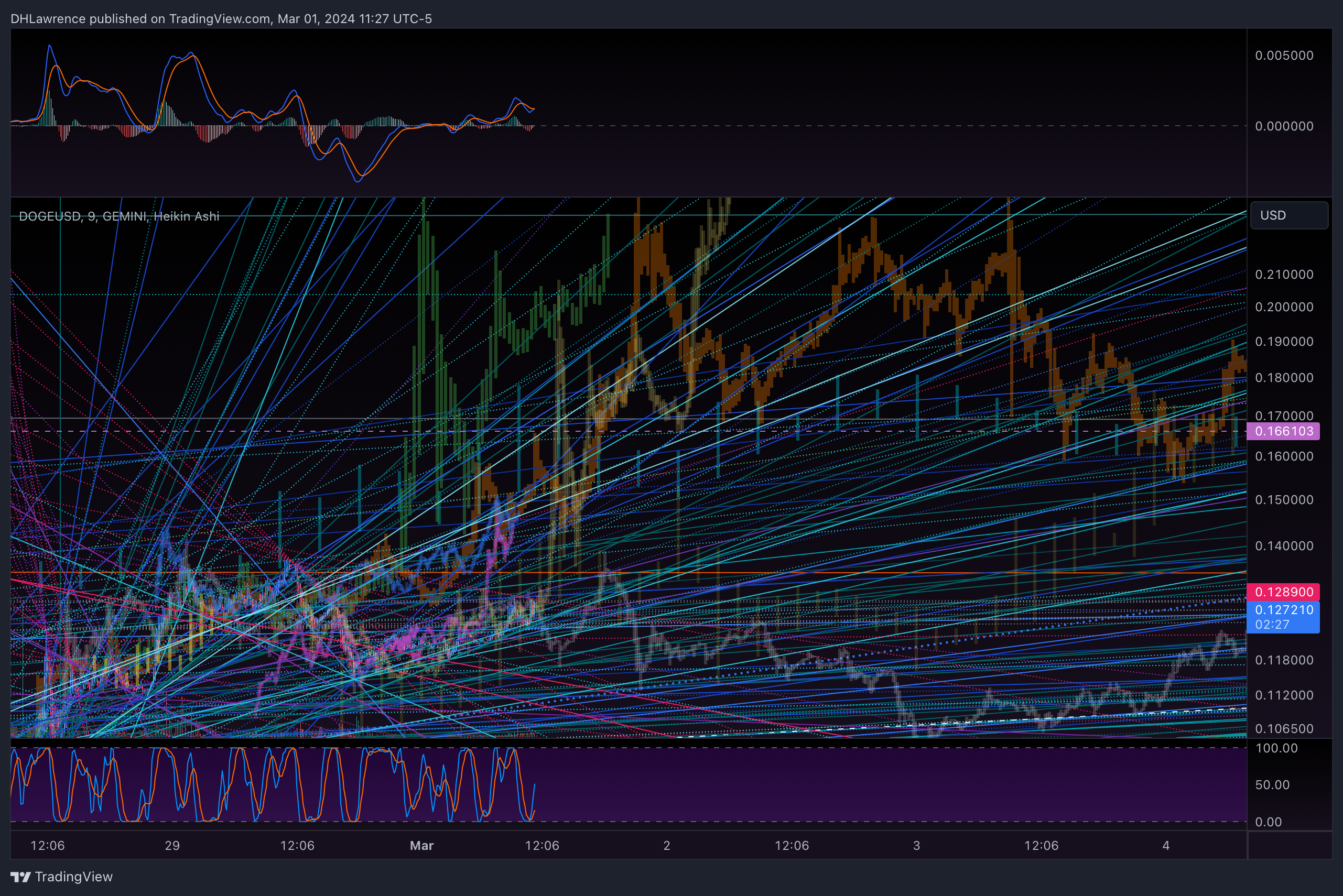The height and width of the screenshot is (896, 1343).
Task: Click the 0.180000 price axis value
Action: [1284, 378]
